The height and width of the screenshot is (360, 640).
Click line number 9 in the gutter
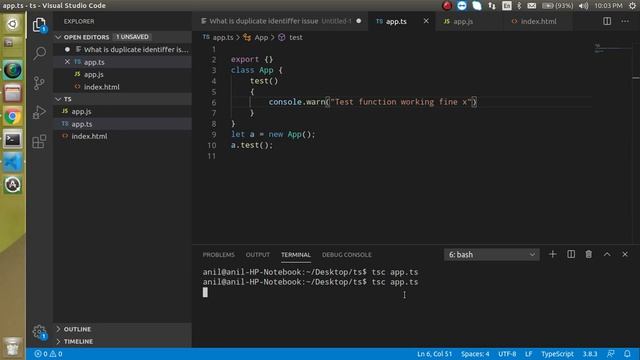coord(214,134)
